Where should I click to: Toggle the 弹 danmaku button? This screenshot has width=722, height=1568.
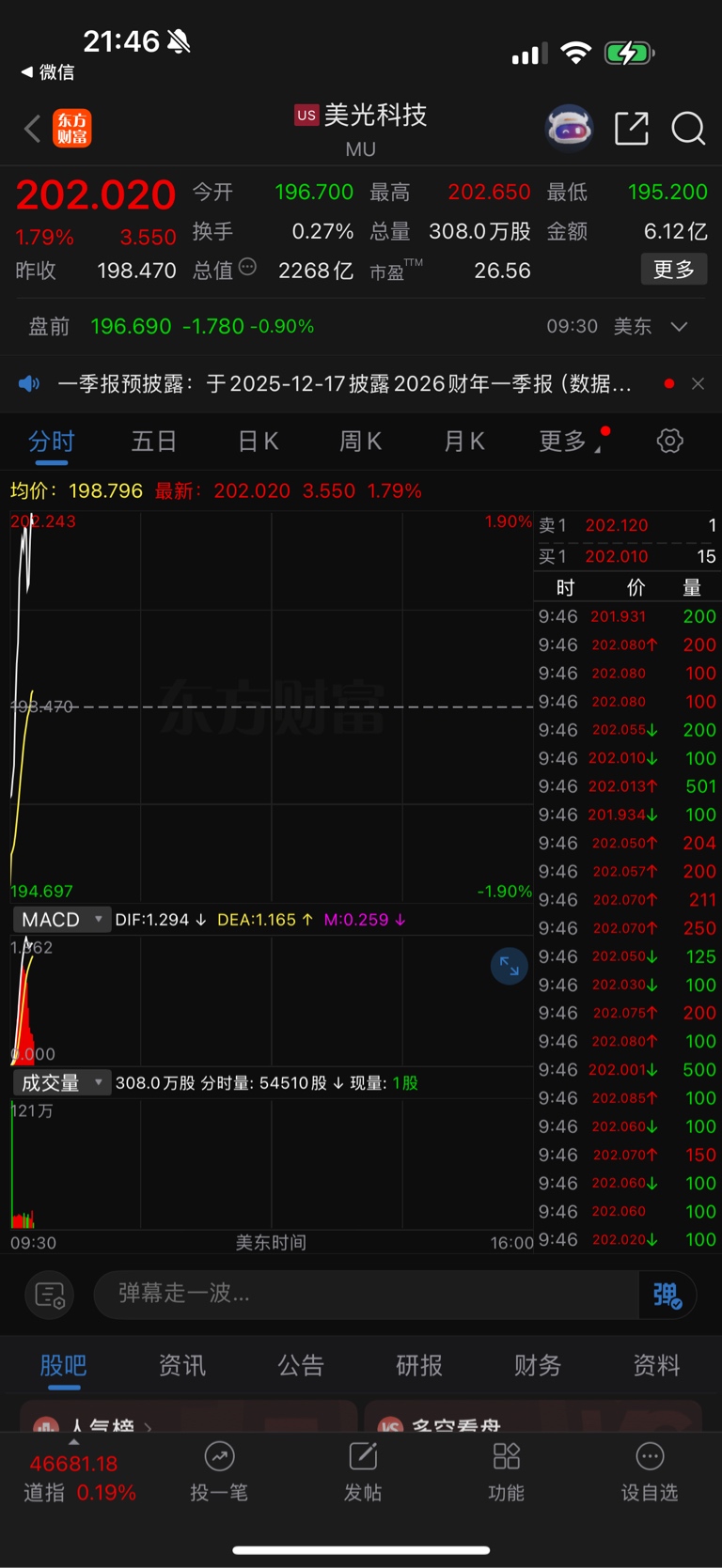(x=667, y=1295)
